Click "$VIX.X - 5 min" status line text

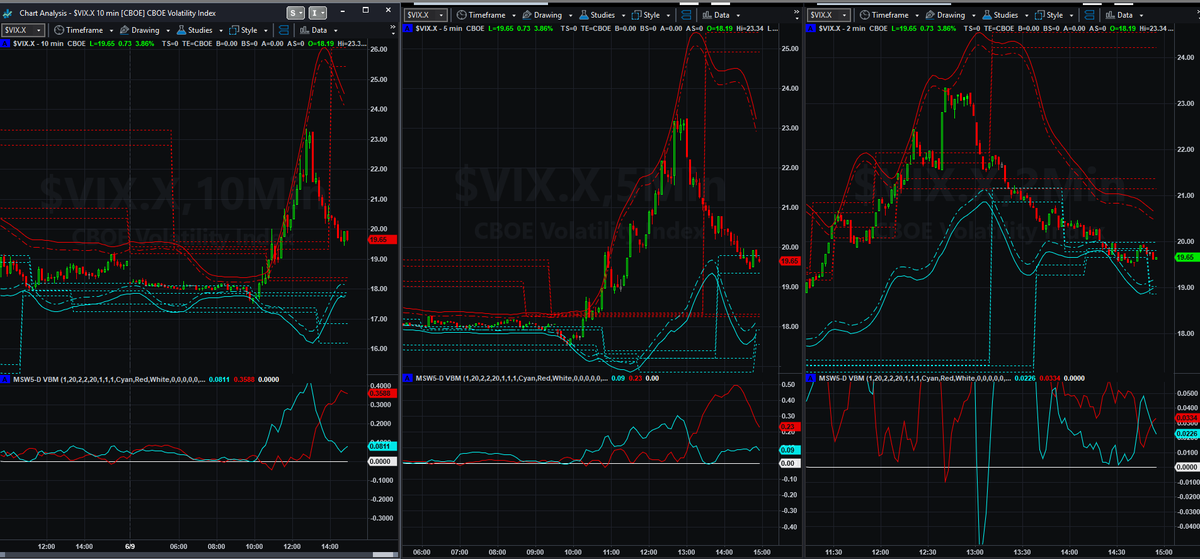438,29
